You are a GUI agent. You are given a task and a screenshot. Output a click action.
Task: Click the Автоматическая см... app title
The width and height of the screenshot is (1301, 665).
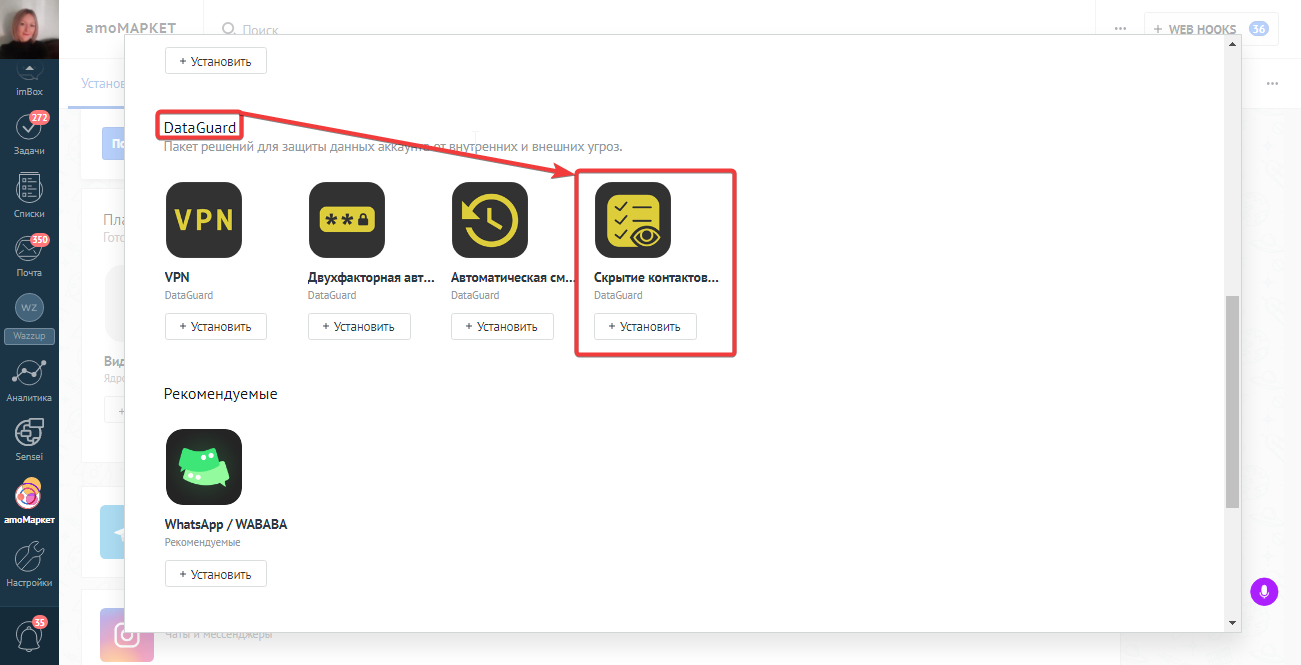pyautogui.click(x=512, y=277)
